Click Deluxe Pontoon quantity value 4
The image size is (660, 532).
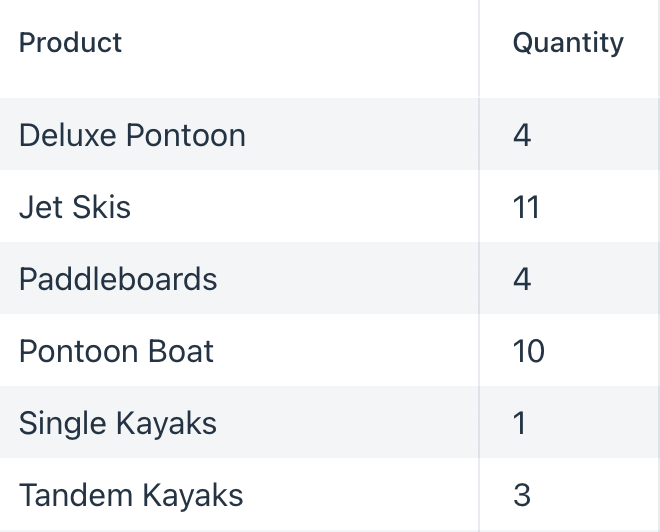522,135
